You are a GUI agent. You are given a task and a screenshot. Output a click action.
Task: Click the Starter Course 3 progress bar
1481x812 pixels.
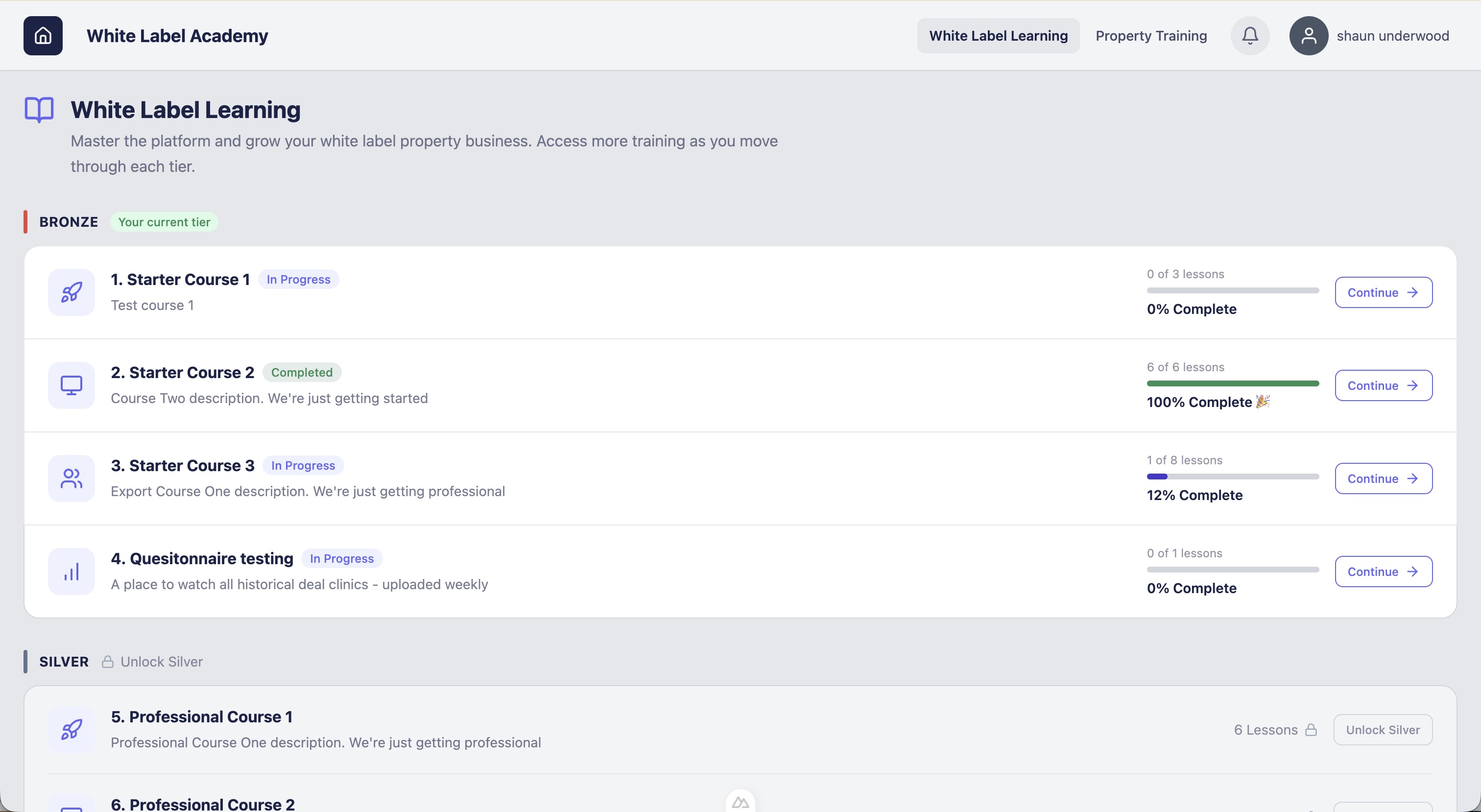(1233, 477)
